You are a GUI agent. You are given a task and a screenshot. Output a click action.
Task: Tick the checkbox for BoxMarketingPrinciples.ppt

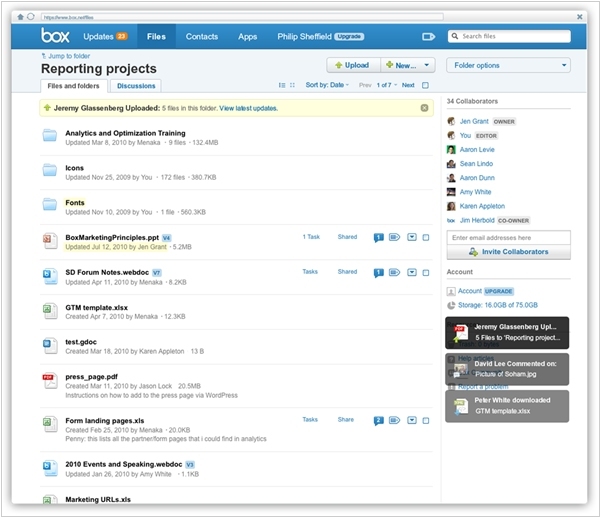426,238
